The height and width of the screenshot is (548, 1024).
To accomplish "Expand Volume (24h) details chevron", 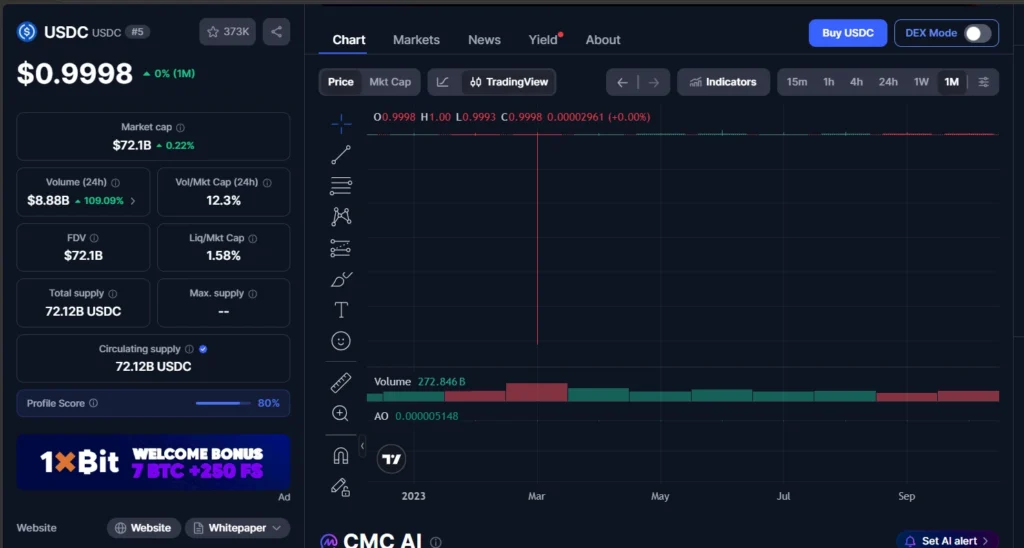I will point(133,201).
